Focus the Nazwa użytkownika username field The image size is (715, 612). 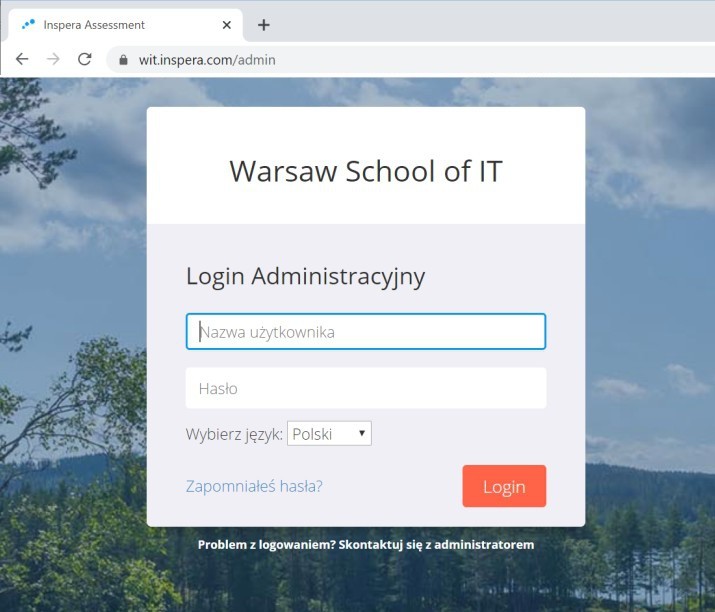[366, 332]
